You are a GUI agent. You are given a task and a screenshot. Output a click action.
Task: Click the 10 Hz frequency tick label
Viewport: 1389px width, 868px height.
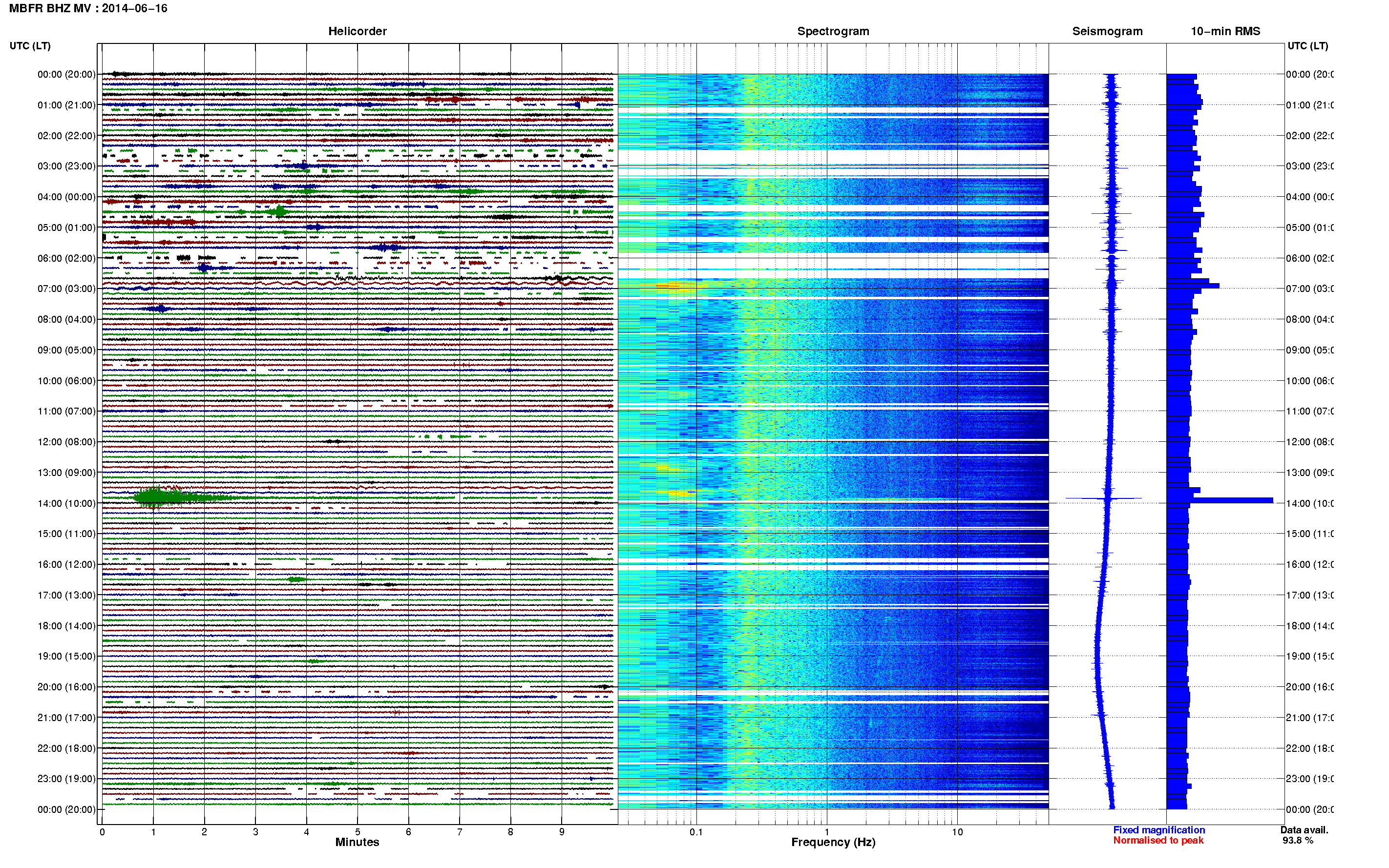(957, 832)
